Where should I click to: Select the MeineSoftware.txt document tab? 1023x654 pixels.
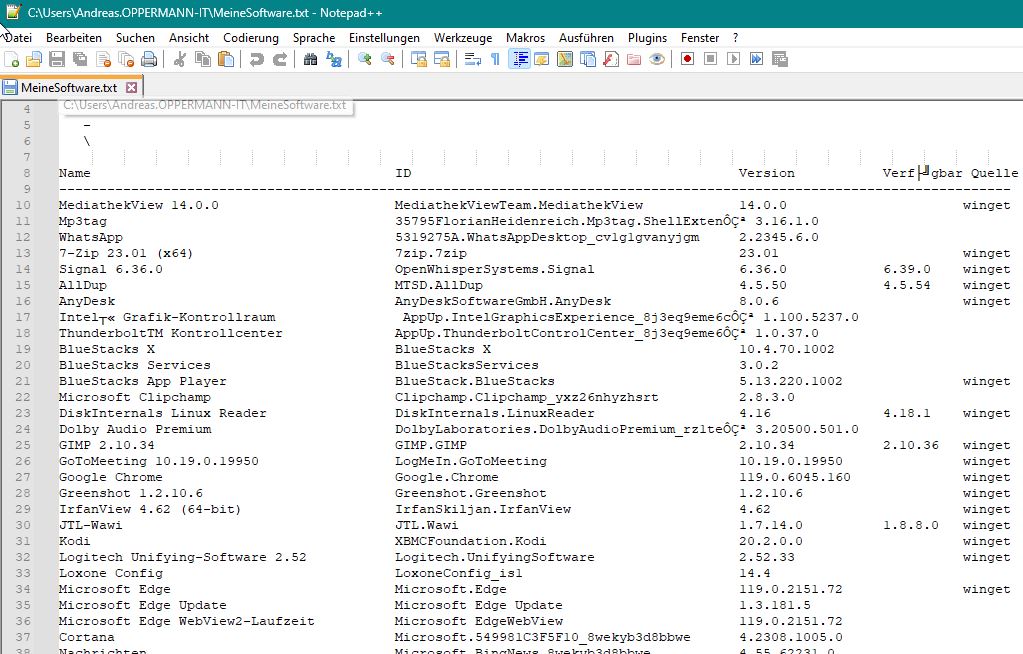click(72, 87)
